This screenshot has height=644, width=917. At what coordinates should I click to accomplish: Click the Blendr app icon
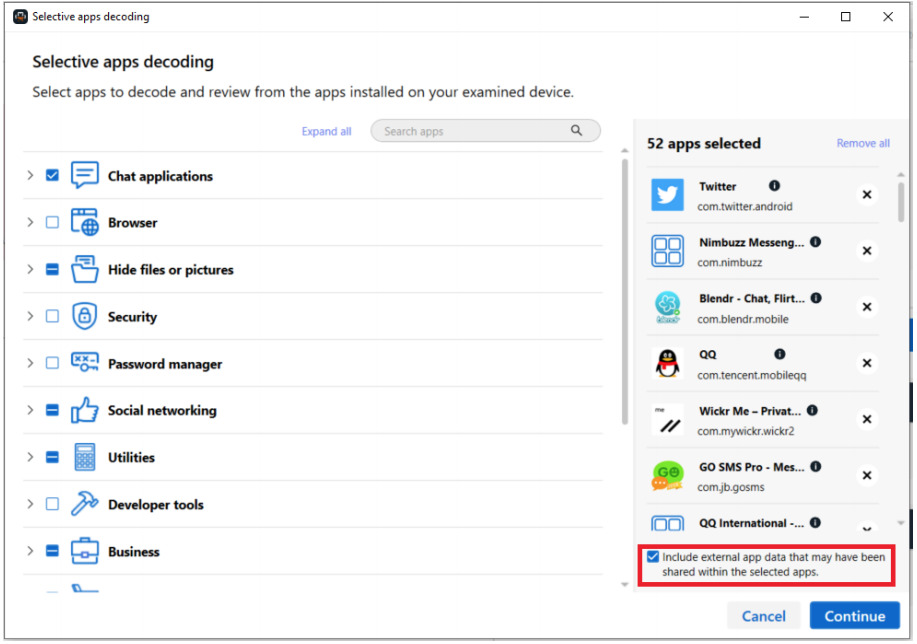pos(668,307)
